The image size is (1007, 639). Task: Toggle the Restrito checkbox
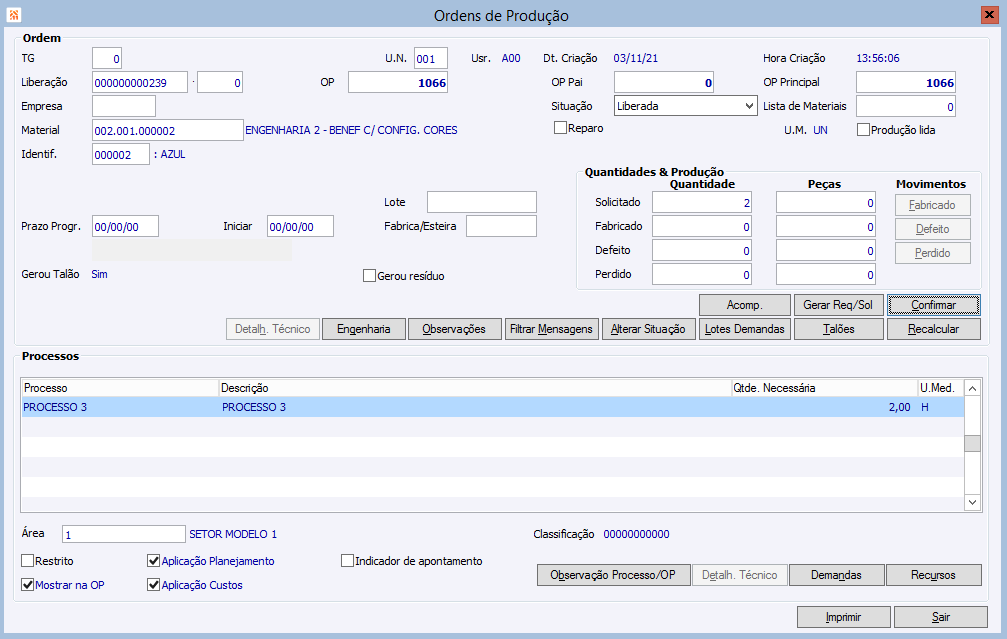pos(28,561)
